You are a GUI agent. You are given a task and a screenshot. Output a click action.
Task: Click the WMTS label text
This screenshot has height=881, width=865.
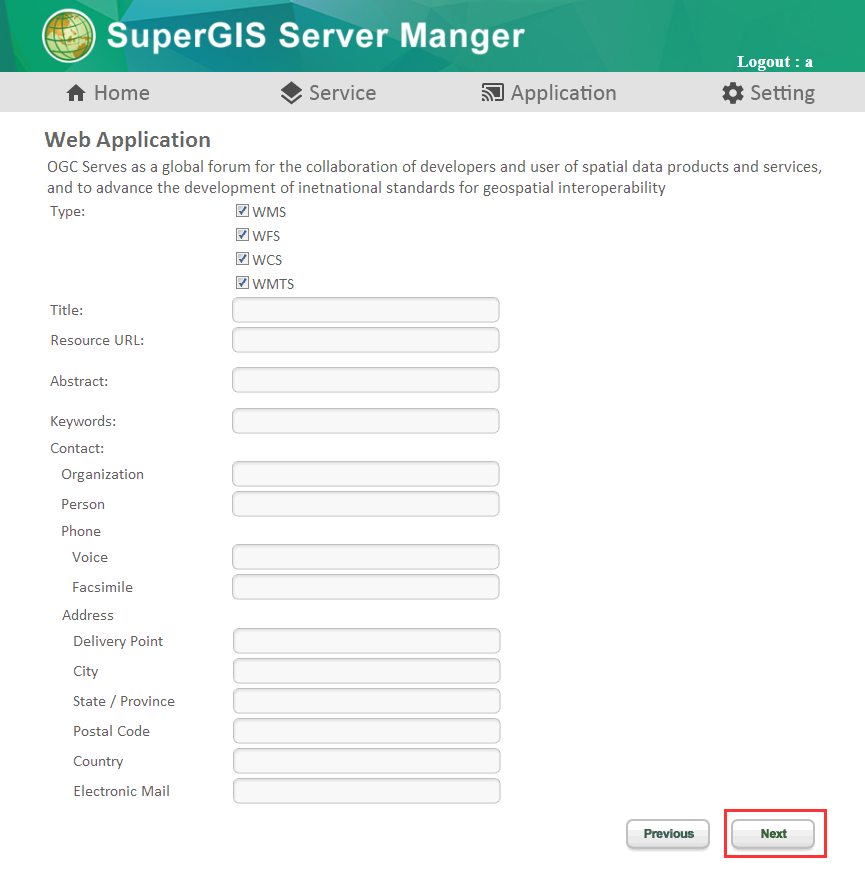pyautogui.click(x=273, y=284)
